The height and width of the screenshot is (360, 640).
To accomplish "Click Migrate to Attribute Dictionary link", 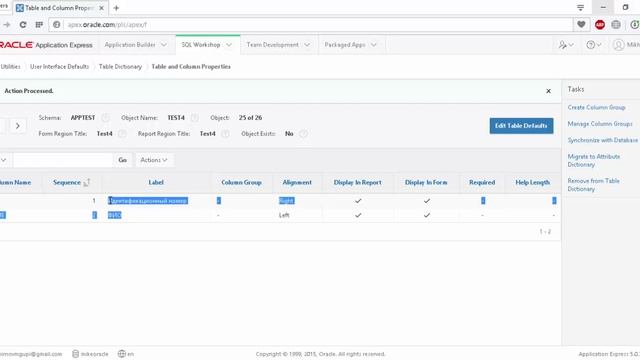I will tap(594, 160).
